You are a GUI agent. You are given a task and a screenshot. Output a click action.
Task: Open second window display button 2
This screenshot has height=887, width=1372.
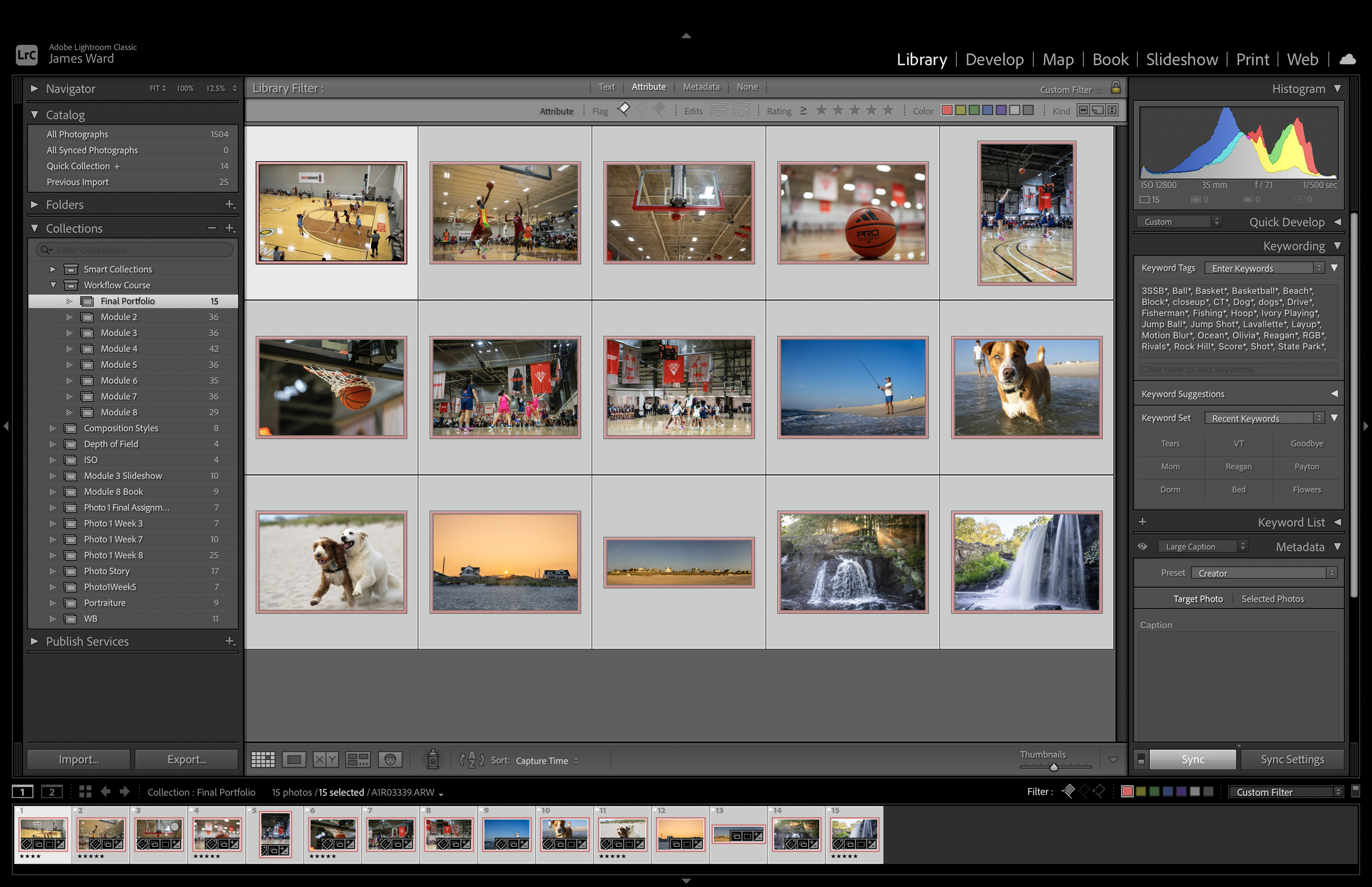coord(52,791)
